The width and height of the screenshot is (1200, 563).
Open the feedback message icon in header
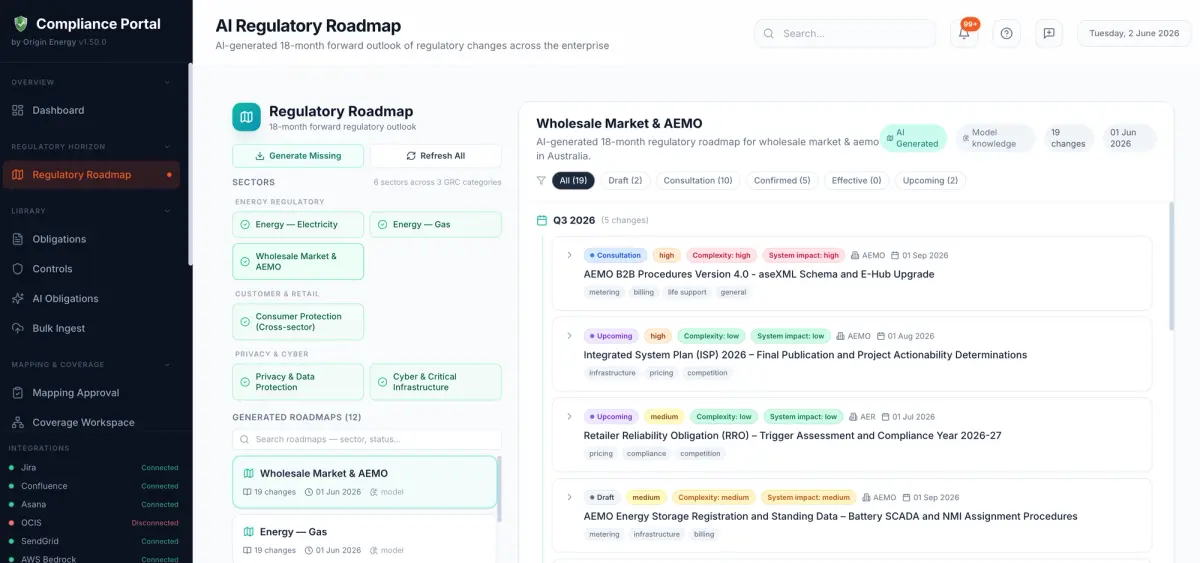(1049, 33)
